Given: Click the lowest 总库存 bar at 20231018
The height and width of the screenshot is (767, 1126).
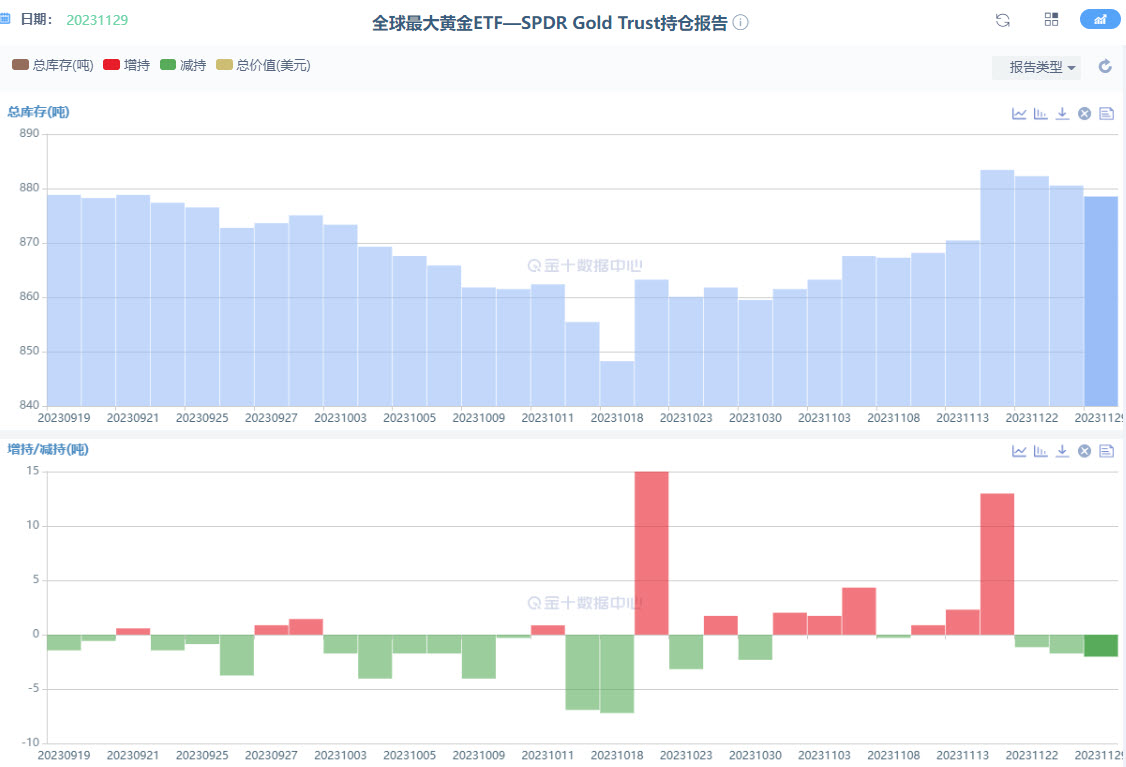Looking at the screenshot, I should (617, 384).
